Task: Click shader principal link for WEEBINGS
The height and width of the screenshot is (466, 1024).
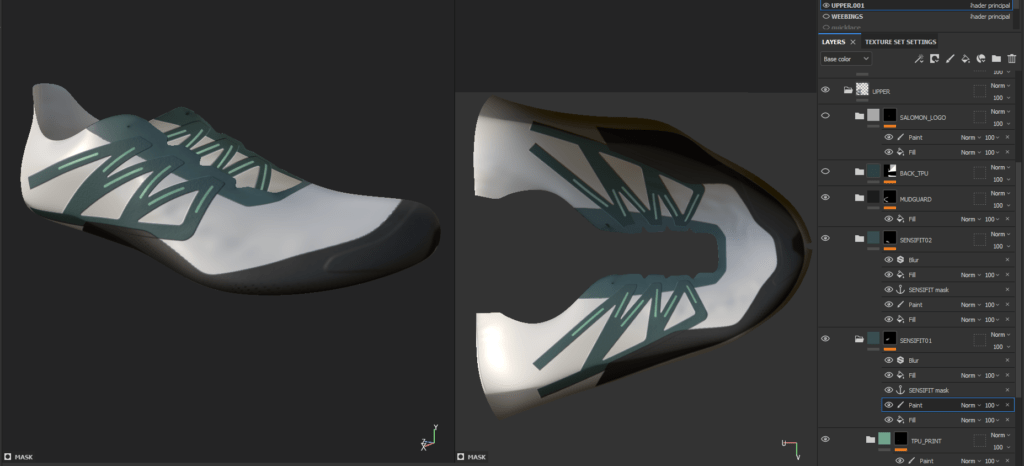Action: 990,16
